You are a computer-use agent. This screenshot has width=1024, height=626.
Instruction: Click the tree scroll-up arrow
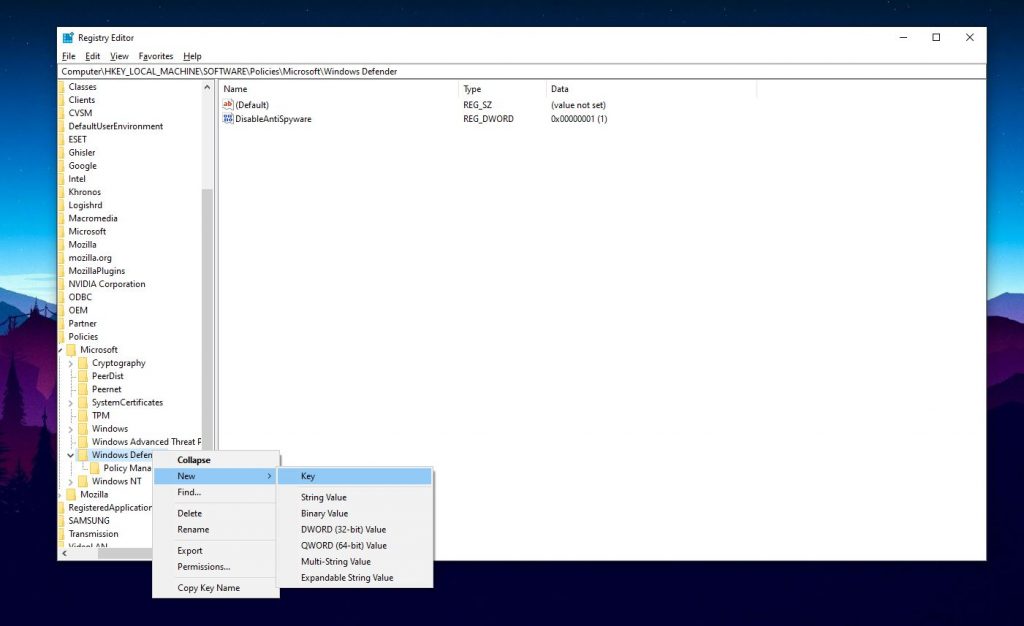click(207, 87)
